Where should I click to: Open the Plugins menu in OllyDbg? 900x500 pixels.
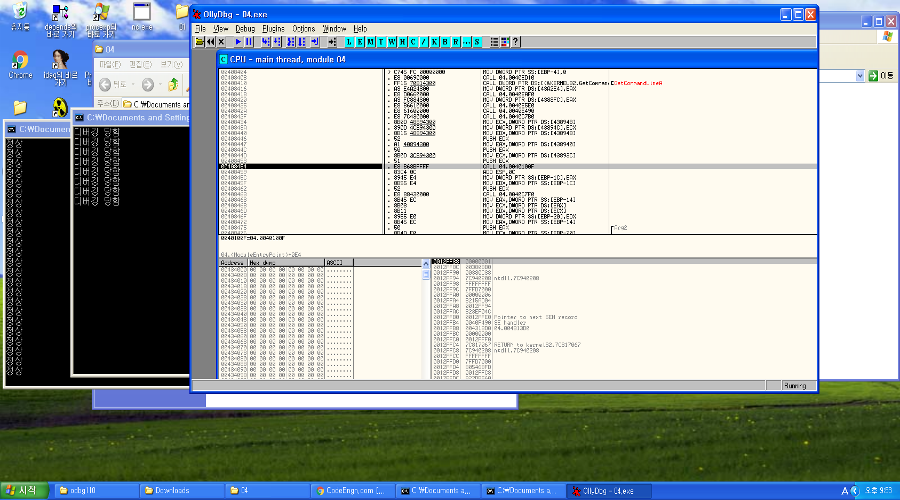pyautogui.click(x=273, y=29)
